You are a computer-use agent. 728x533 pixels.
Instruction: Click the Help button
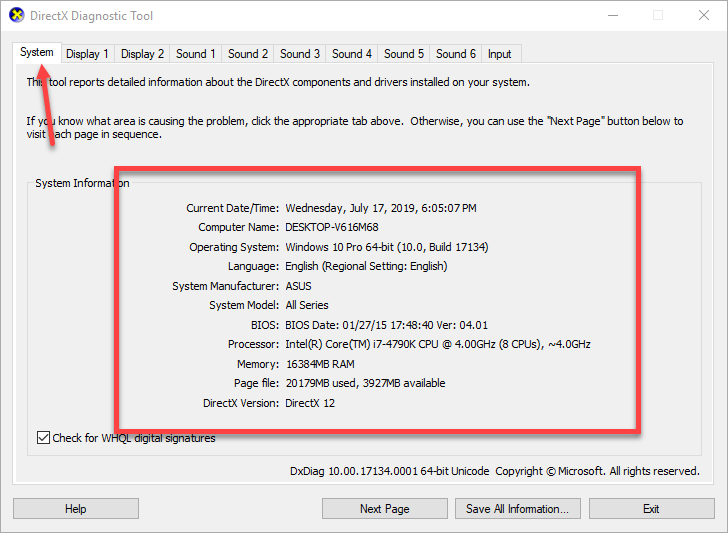(x=76, y=509)
